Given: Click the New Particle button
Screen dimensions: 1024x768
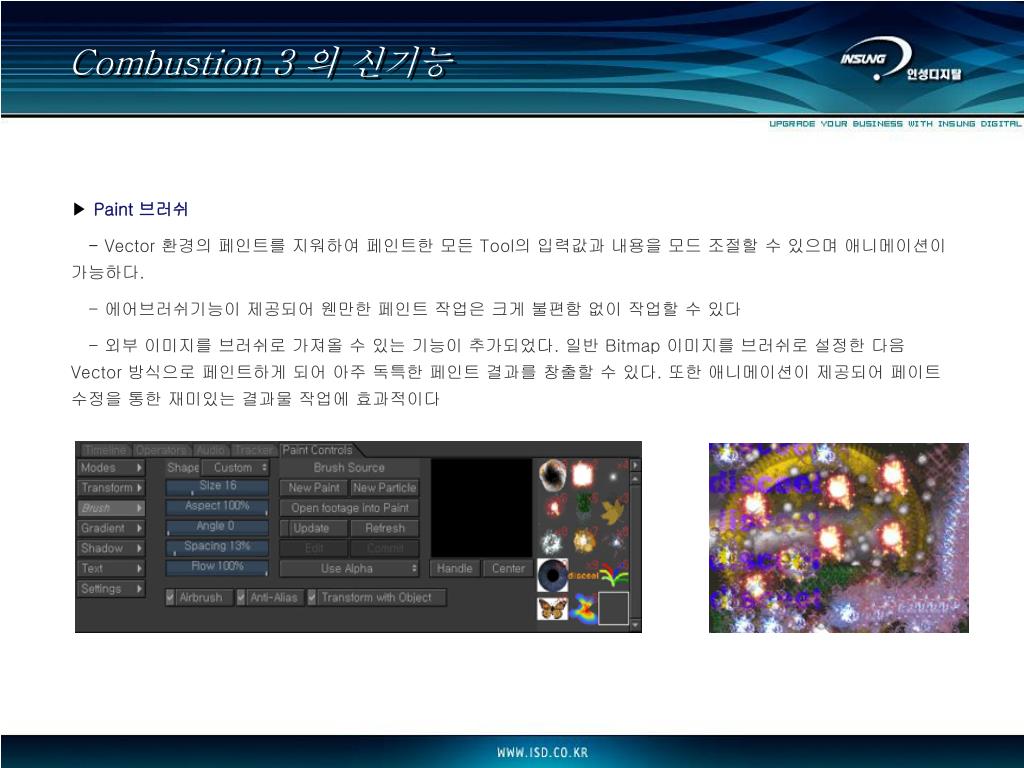Looking at the screenshot, I should pyautogui.click(x=384, y=488).
